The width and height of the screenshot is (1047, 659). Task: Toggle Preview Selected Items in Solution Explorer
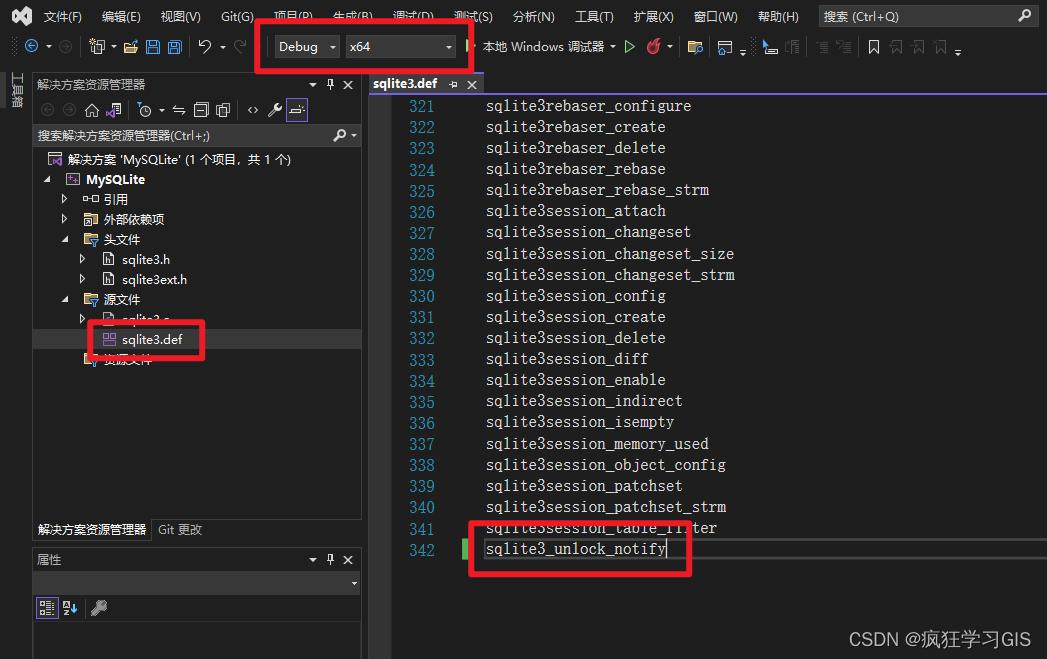click(297, 110)
